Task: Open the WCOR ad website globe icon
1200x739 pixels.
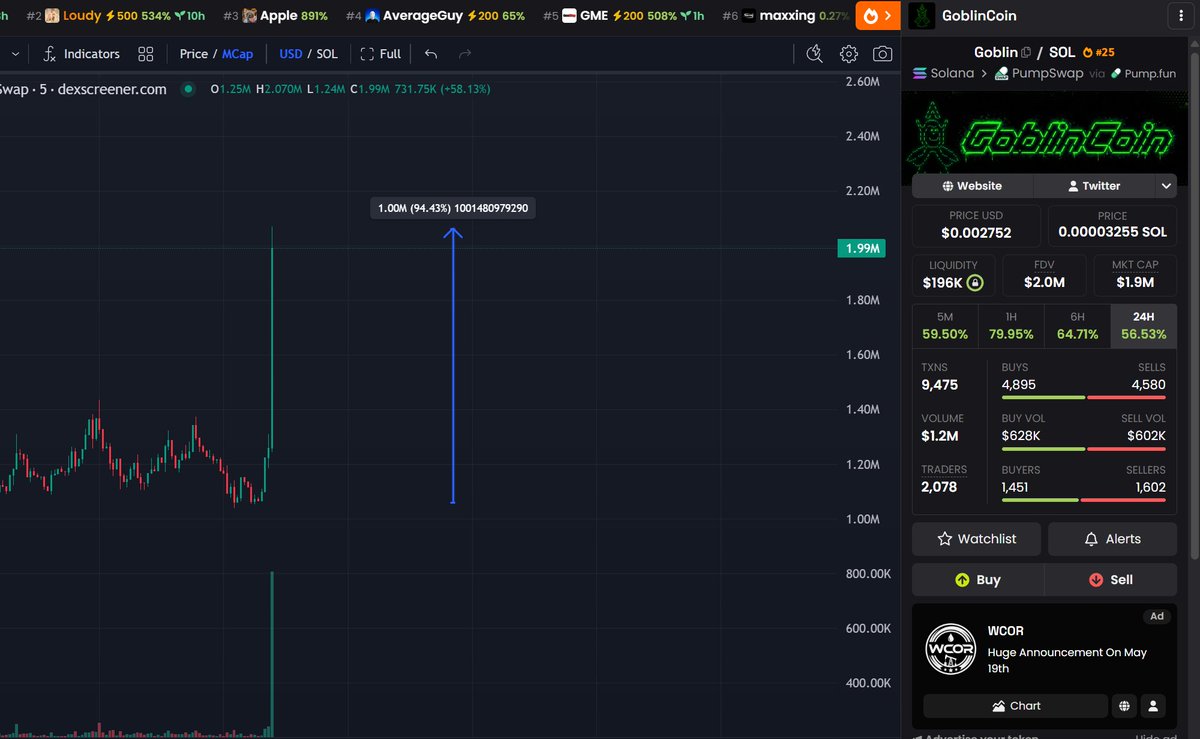Action: [x=1125, y=706]
